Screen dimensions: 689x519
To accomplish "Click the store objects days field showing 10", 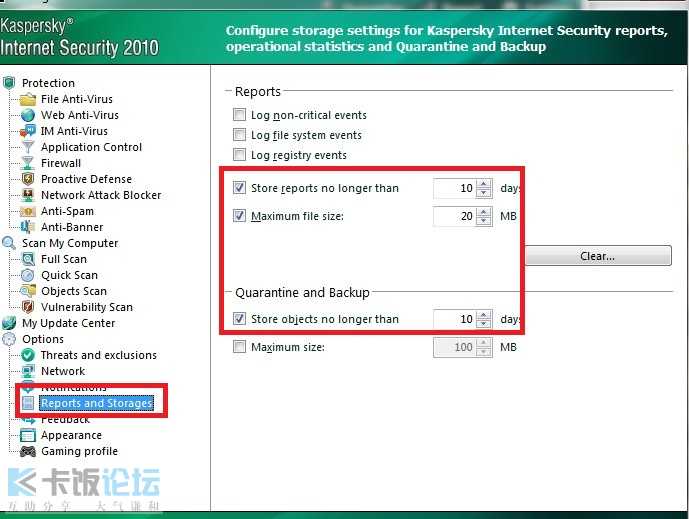I will pyautogui.click(x=455, y=319).
